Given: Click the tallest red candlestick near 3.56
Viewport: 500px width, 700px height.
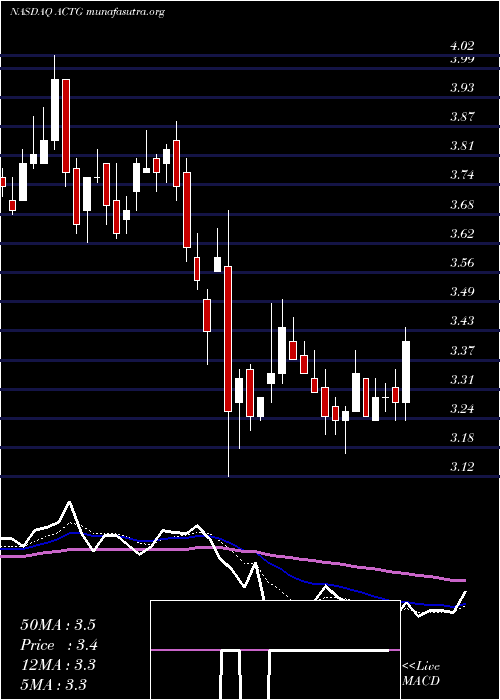Looking at the screenshot, I should (x=228, y=338).
